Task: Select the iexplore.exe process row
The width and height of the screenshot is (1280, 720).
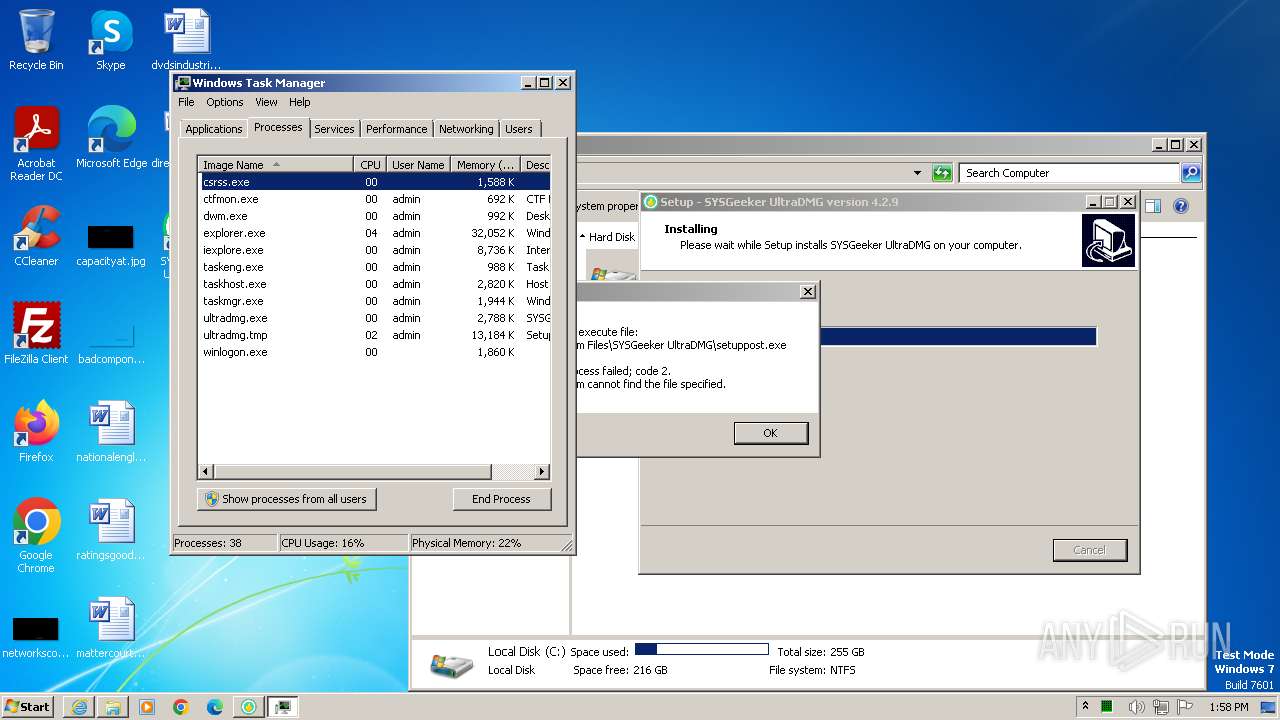Action: click(374, 250)
